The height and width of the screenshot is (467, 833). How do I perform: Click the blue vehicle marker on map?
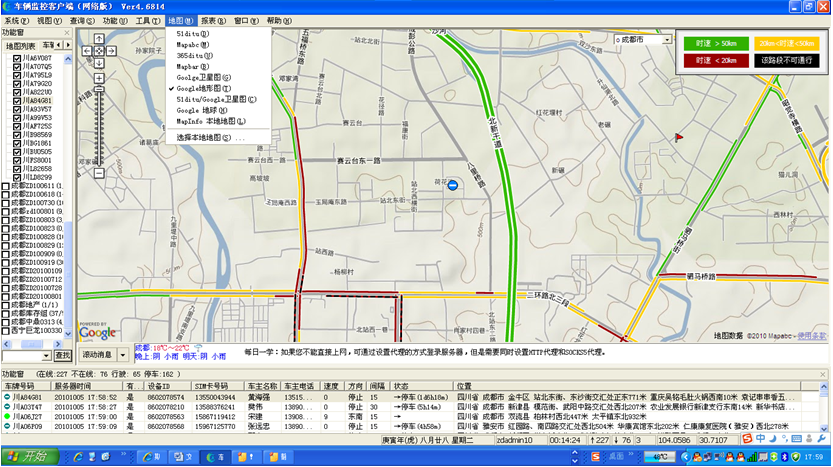pyautogui.click(x=453, y=185)
